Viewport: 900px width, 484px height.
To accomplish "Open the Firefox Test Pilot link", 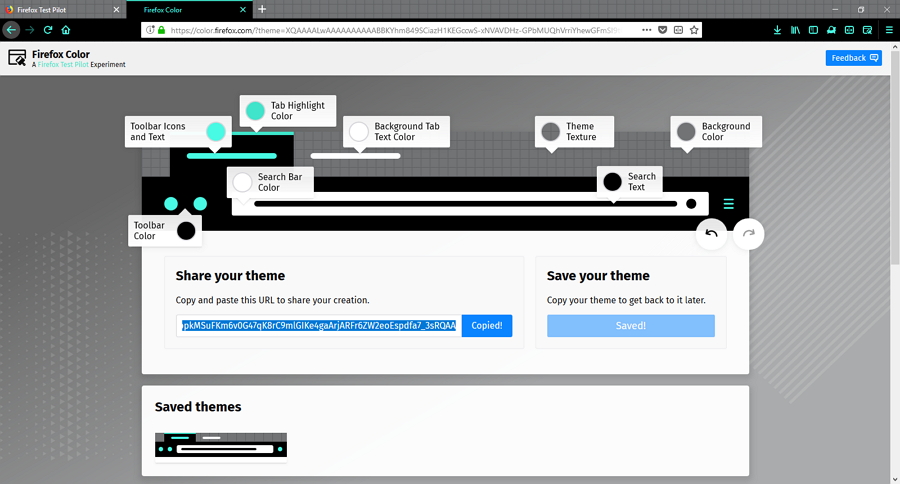I will coord(63,65).
